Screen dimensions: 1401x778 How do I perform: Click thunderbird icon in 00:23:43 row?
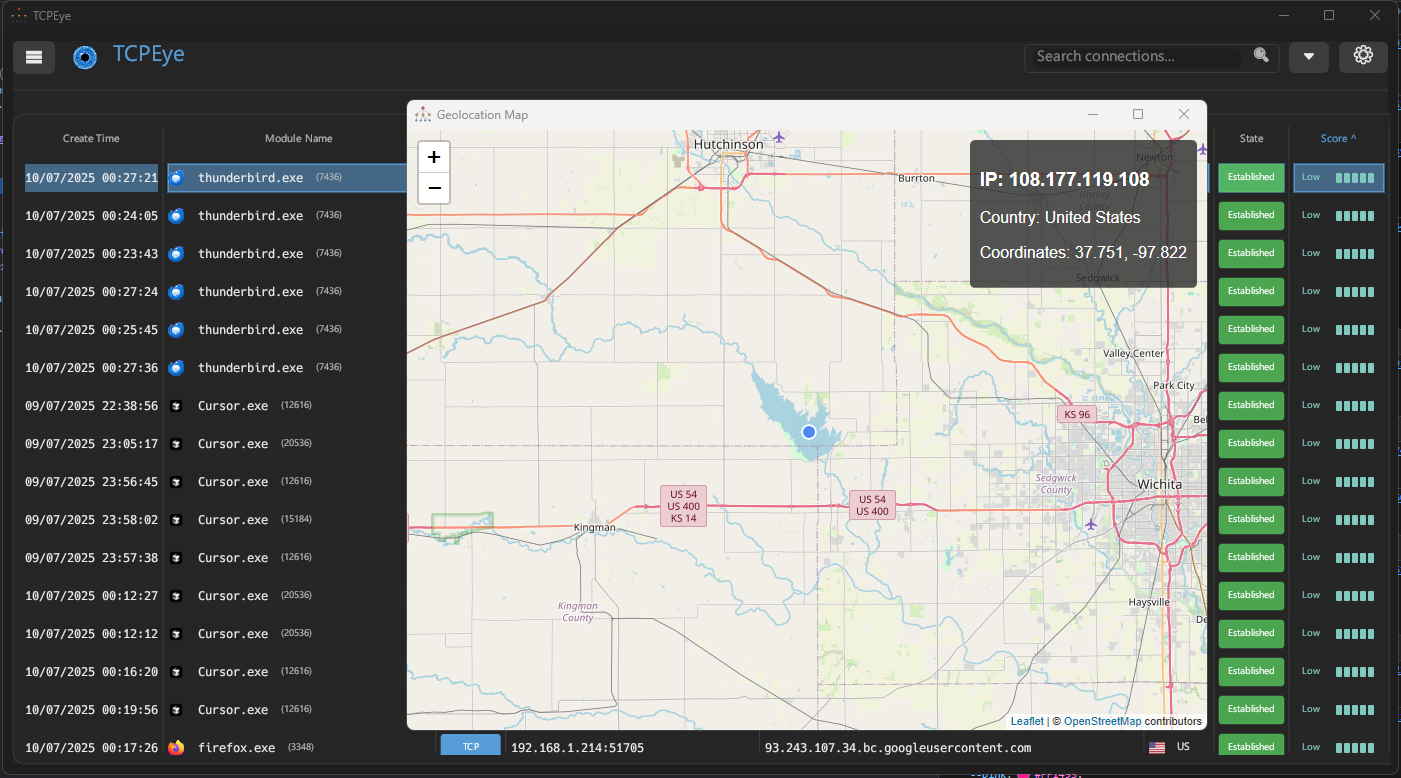point(177,254)
